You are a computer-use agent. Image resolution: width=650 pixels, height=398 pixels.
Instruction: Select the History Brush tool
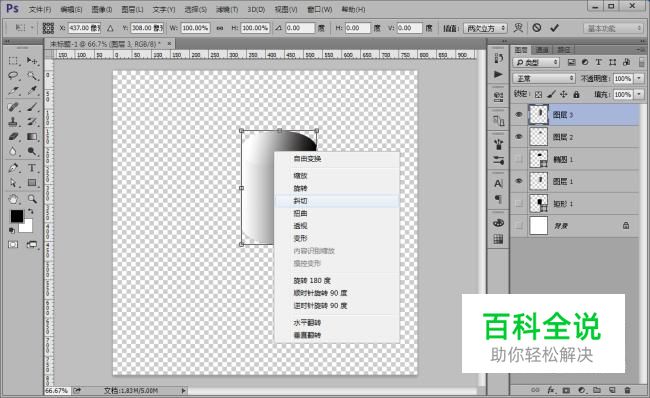pyautogui.click(x=32, y=122)
